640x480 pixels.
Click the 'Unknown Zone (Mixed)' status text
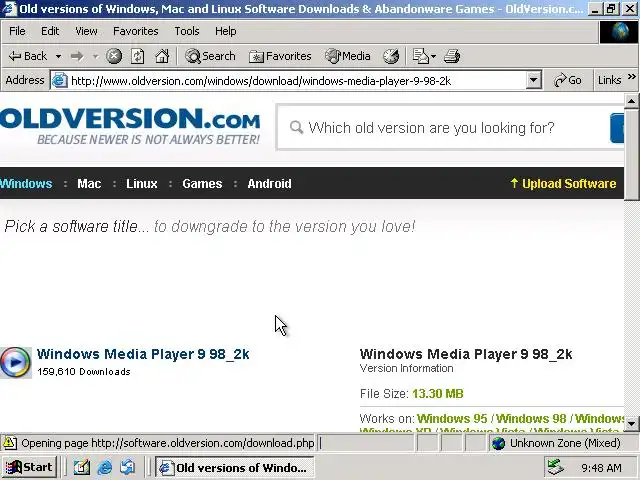[565, 443]
